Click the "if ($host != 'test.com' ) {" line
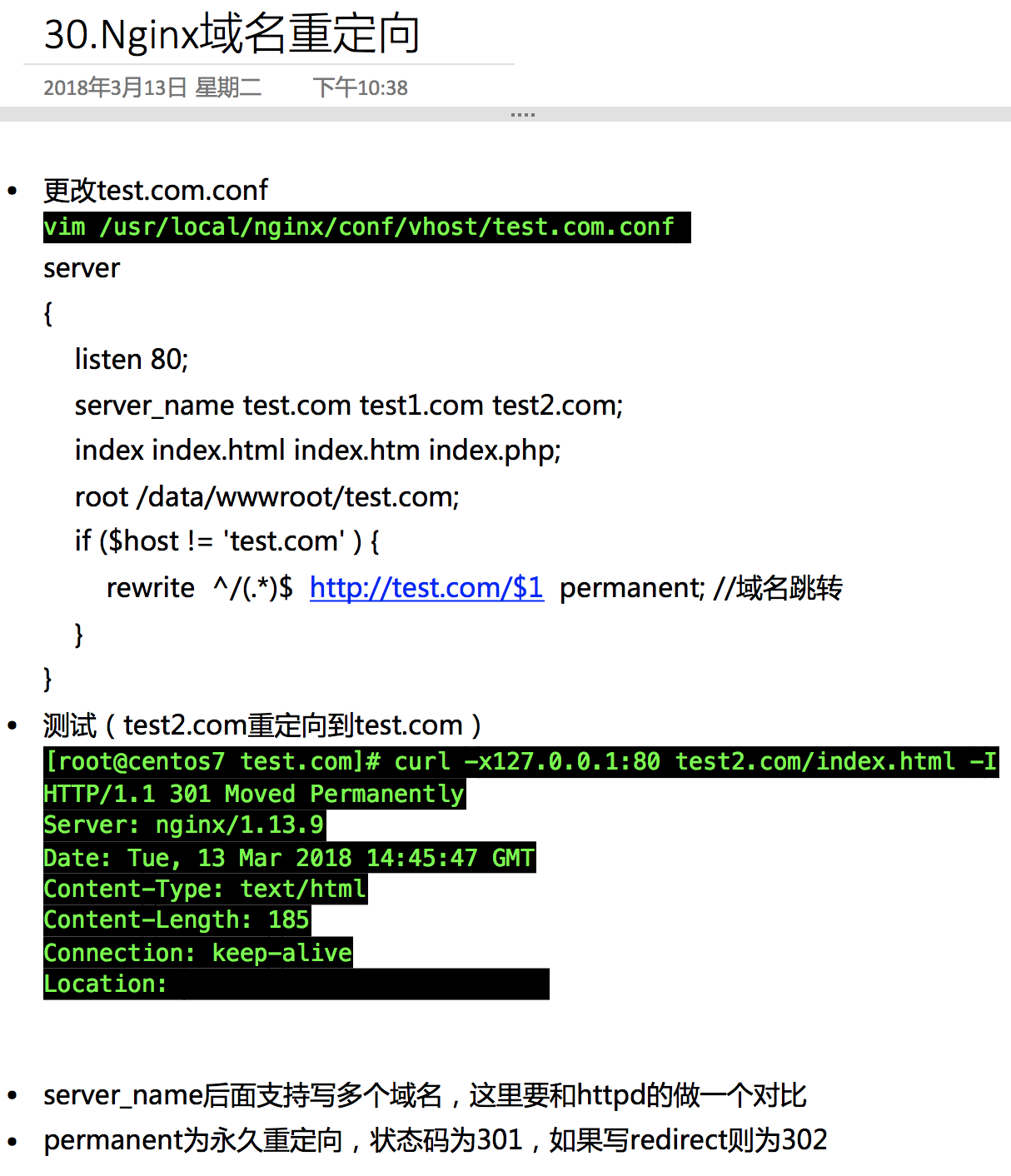 tap(227, 541)
